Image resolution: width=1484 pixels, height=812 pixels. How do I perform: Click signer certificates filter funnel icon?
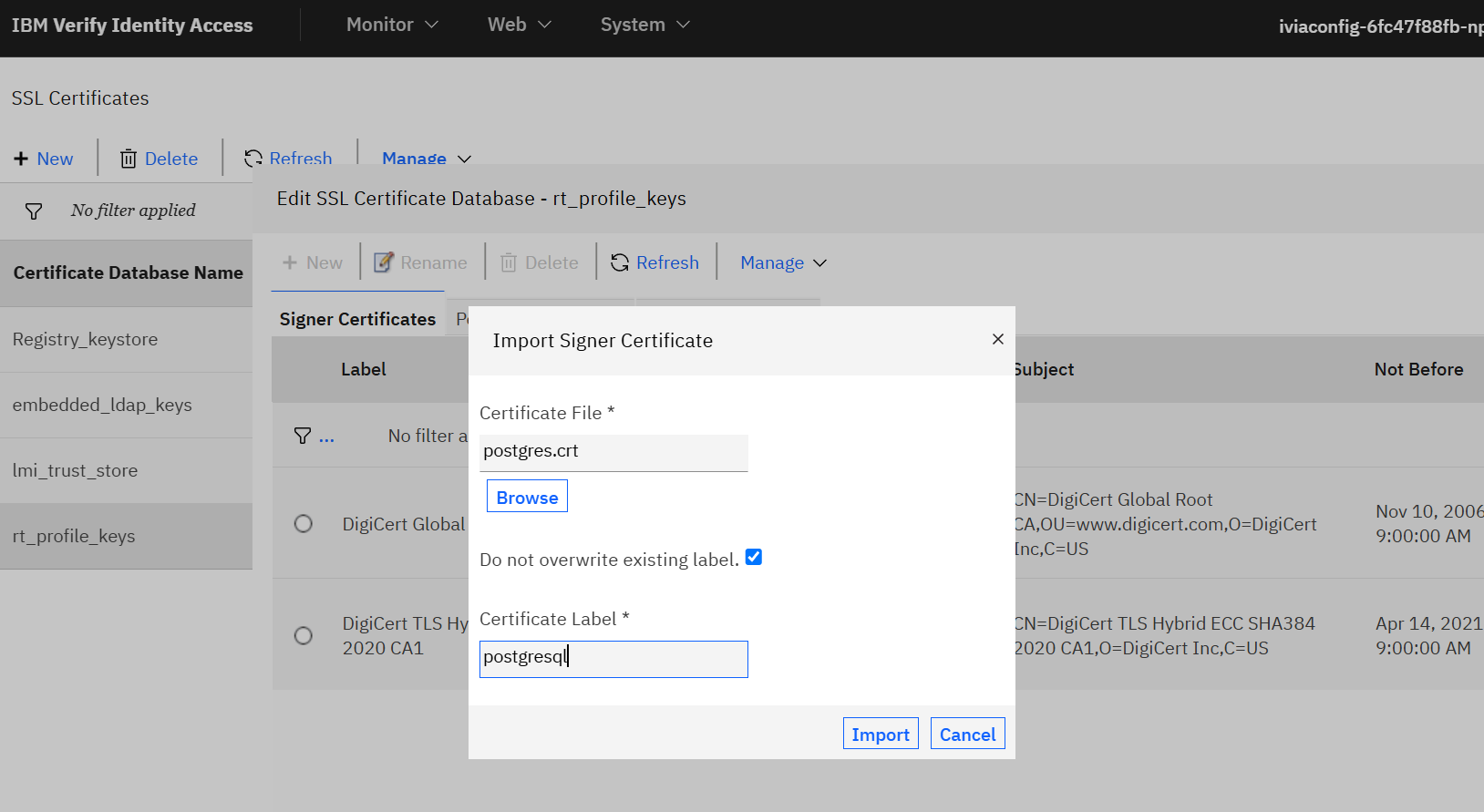pyautogui.click(x=303, y=436)
